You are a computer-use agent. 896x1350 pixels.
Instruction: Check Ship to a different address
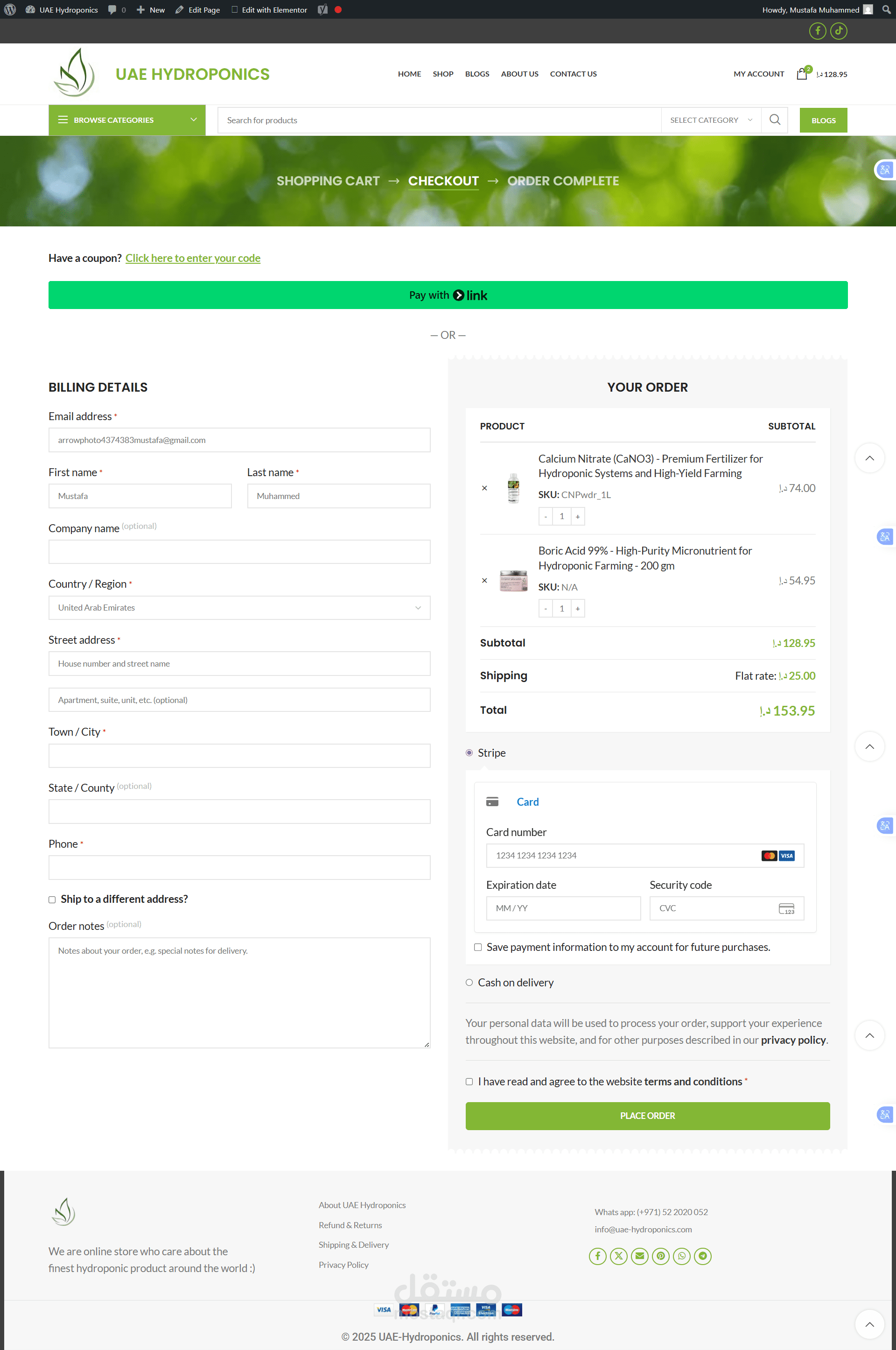pos(52,900)
